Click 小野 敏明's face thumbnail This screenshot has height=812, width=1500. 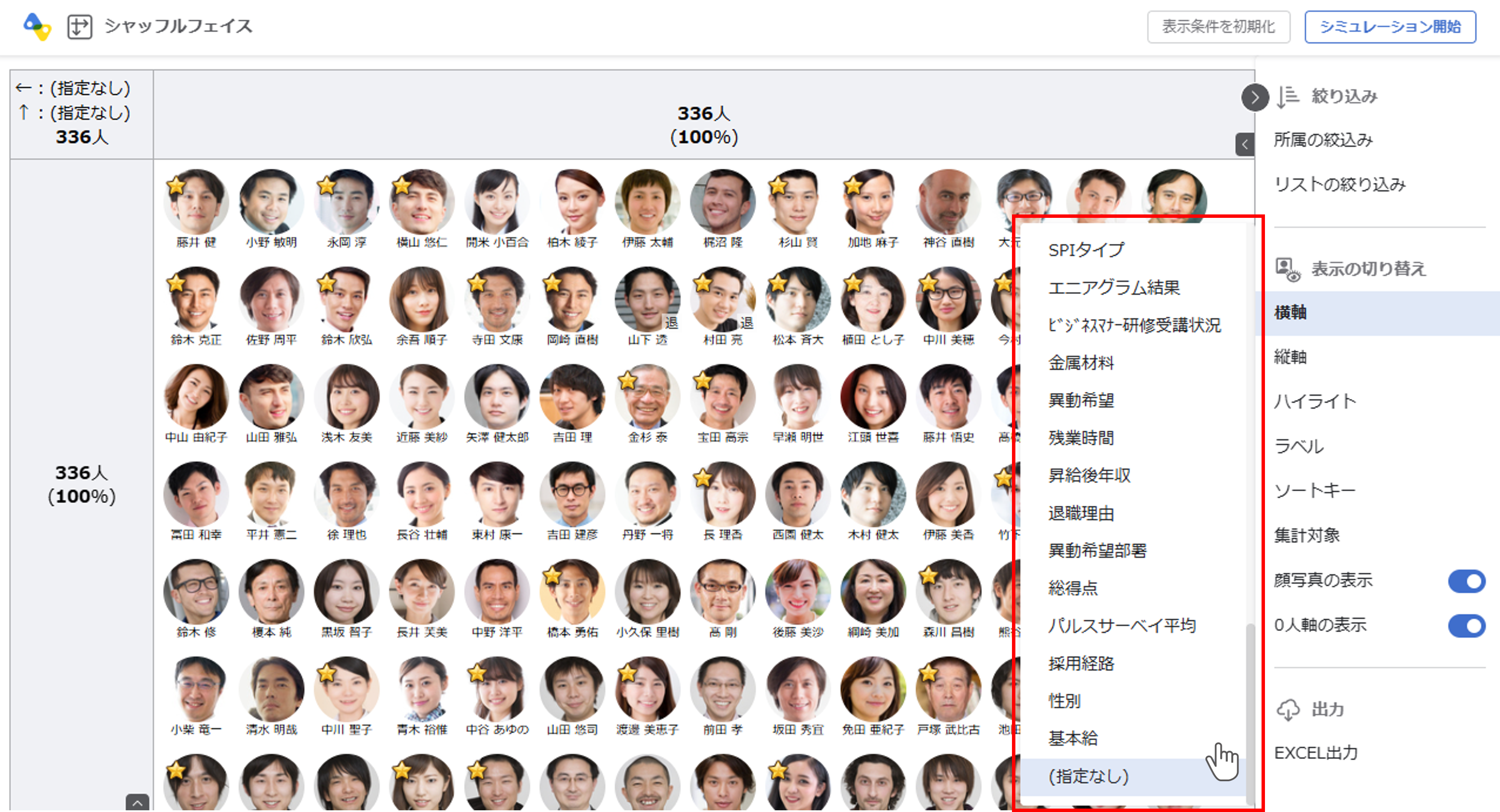tap(271, 202)
